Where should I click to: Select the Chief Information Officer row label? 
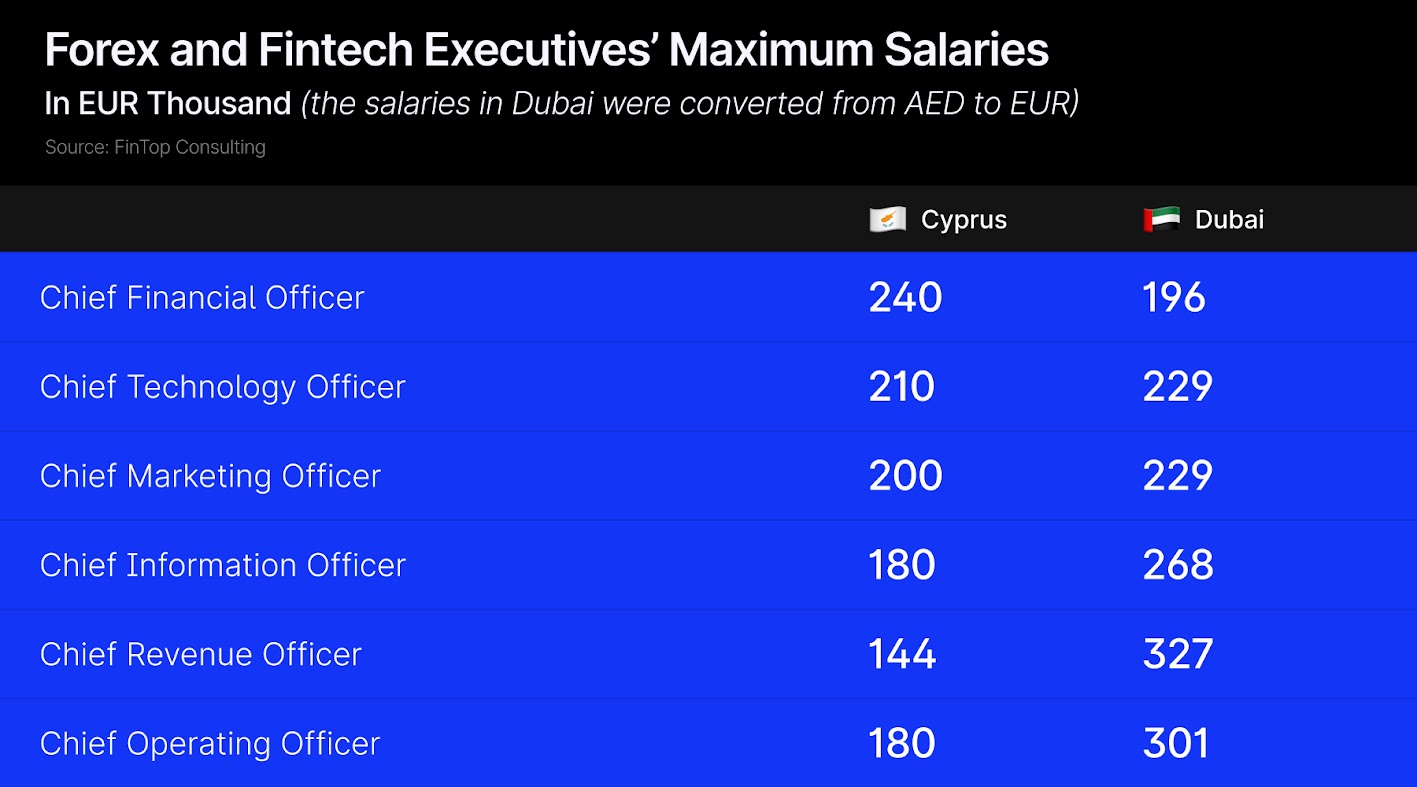pos(222,565)
